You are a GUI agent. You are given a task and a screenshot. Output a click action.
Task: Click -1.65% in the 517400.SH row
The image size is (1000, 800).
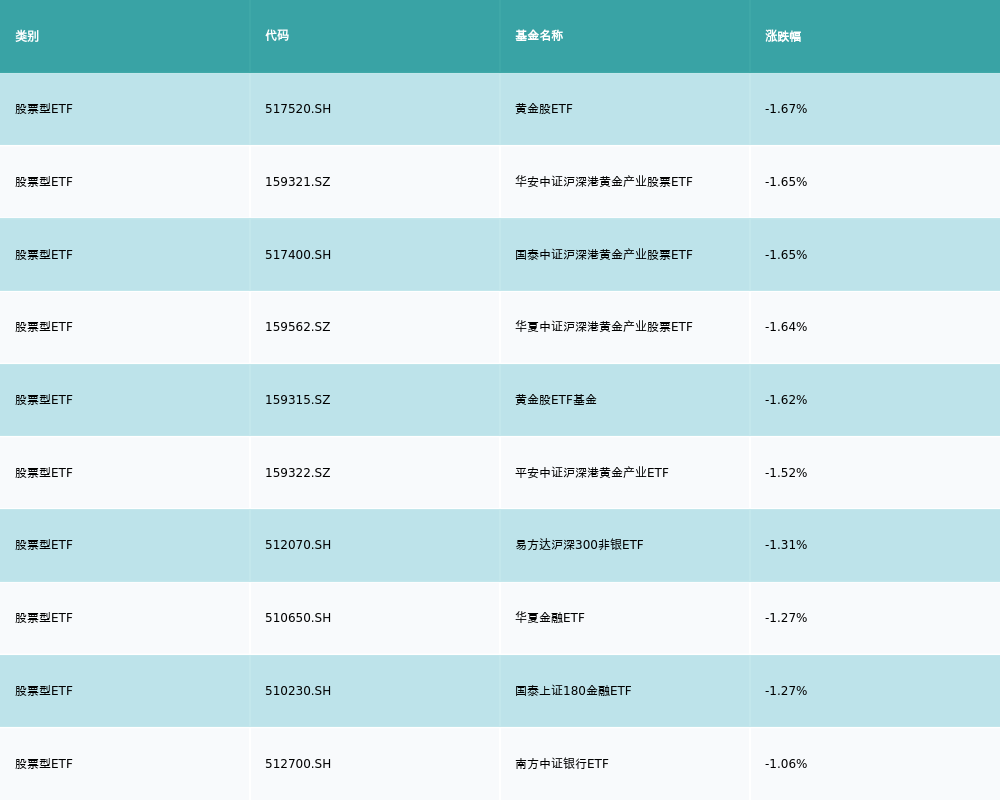tap(786, 255)
